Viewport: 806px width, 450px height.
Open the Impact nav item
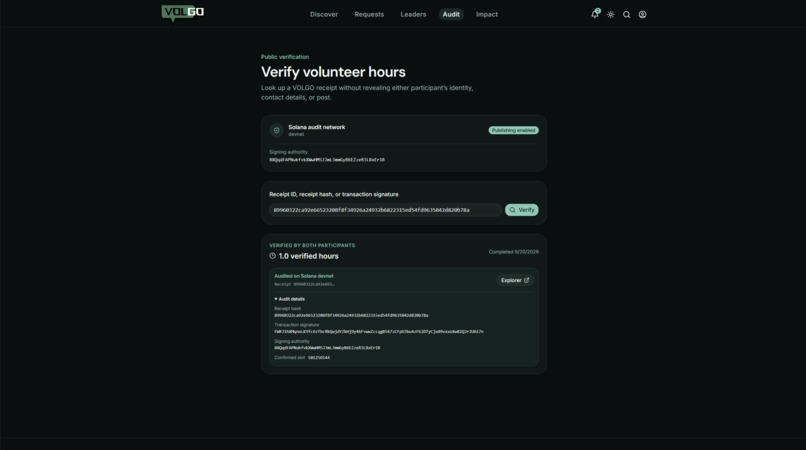tap(487, 14)
